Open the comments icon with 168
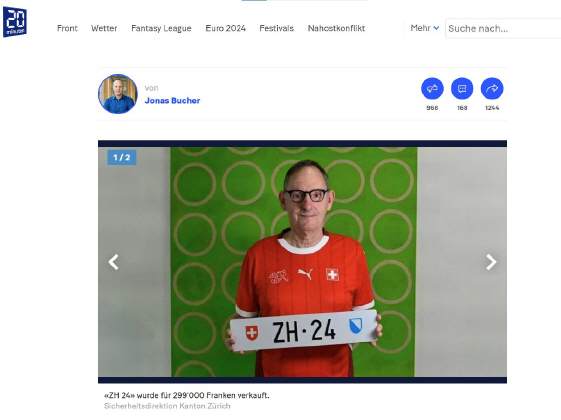561x420 pixels. (x=462, y=88)
